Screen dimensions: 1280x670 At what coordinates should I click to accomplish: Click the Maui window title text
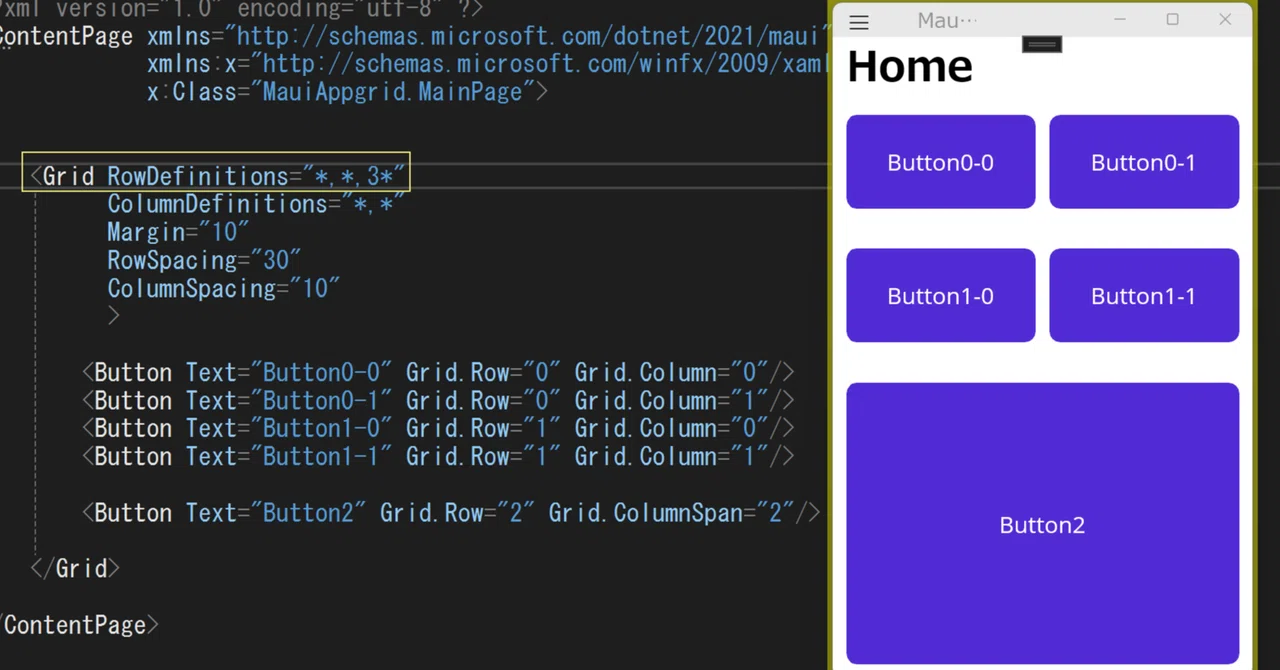point(947,21)
